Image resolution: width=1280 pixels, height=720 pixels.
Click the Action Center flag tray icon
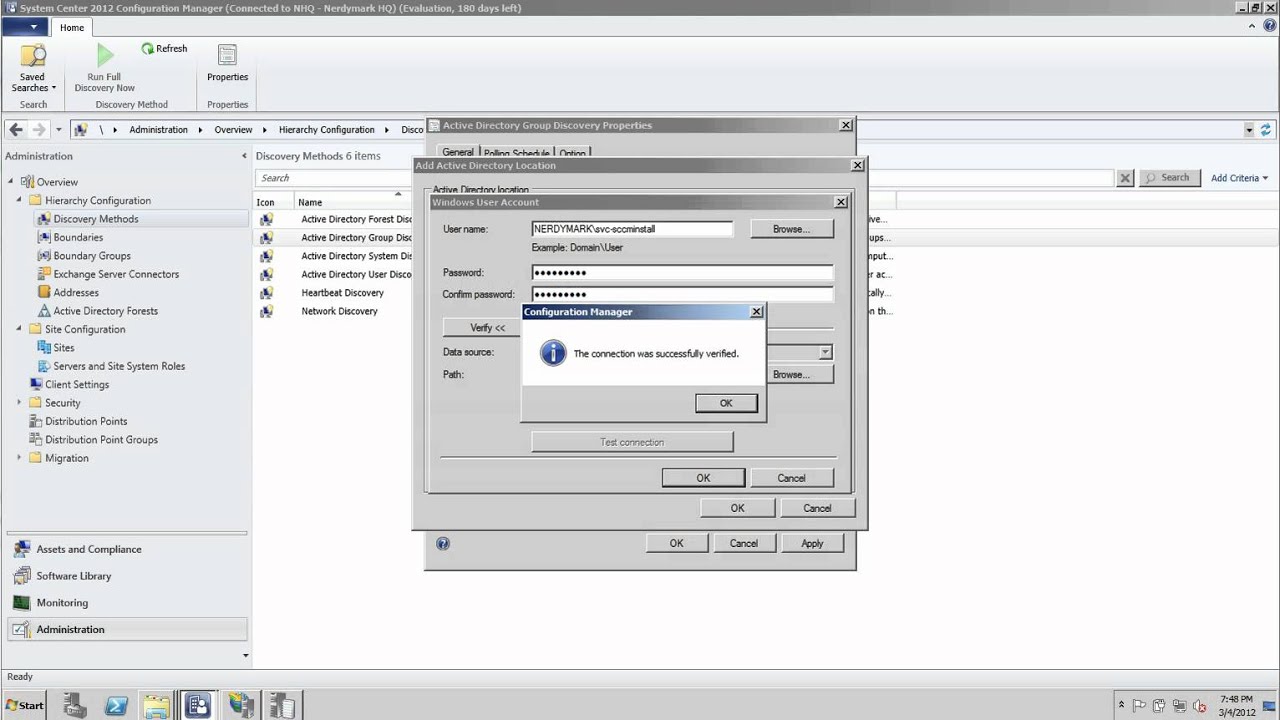pyautogui.click(x=1139, y=705)
